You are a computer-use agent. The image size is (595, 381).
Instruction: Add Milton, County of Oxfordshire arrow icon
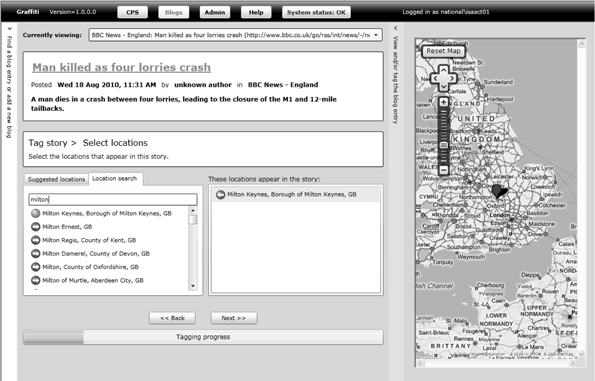35,267
